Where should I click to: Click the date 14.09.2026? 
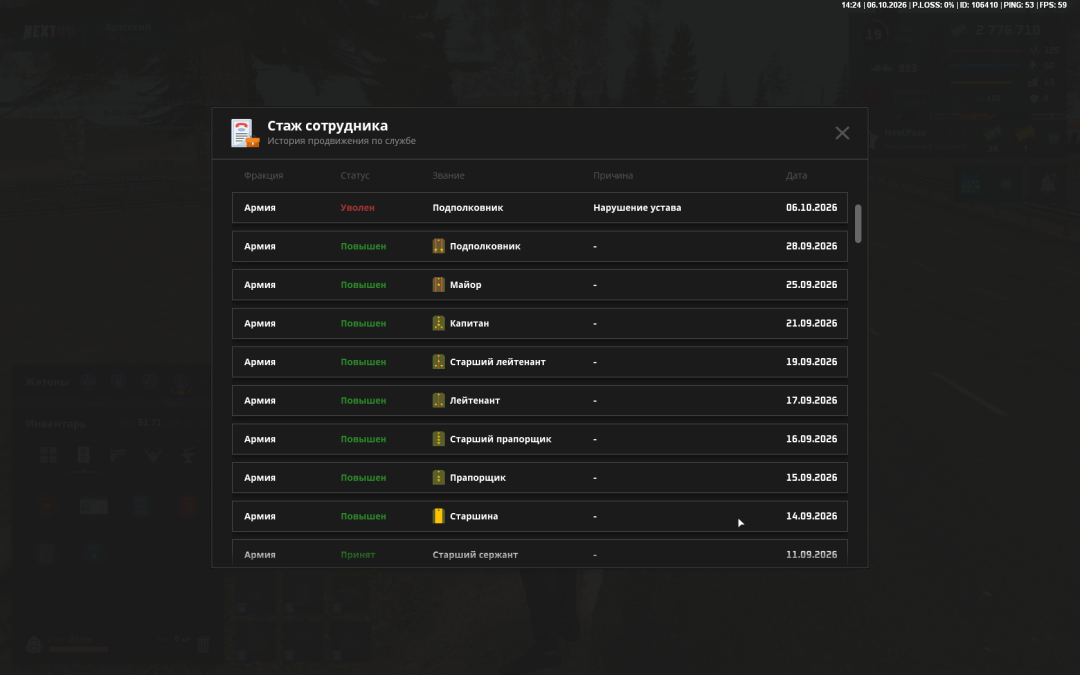coord(811,516)
